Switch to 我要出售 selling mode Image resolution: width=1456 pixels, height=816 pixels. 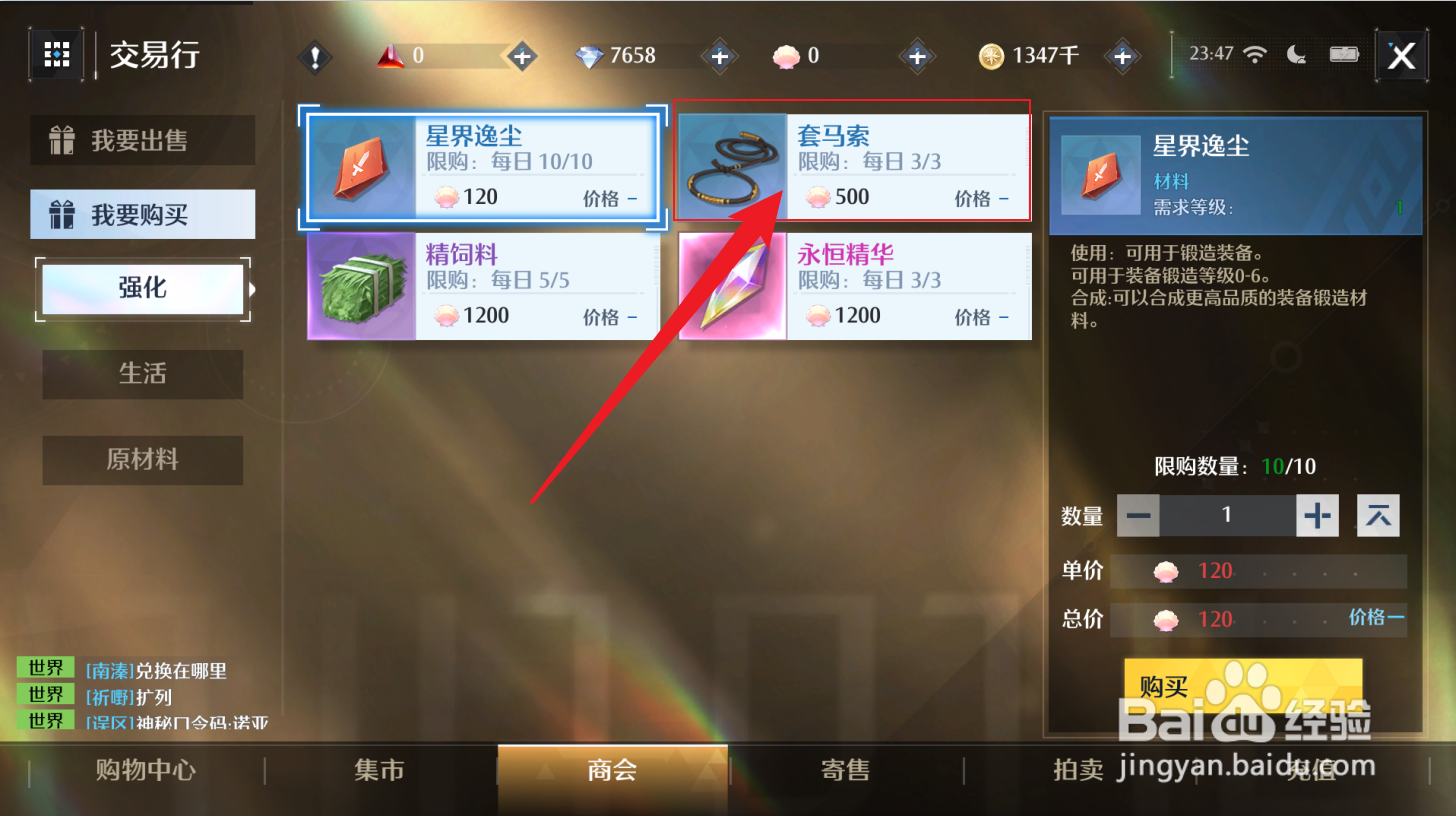(x=143, y=140)
